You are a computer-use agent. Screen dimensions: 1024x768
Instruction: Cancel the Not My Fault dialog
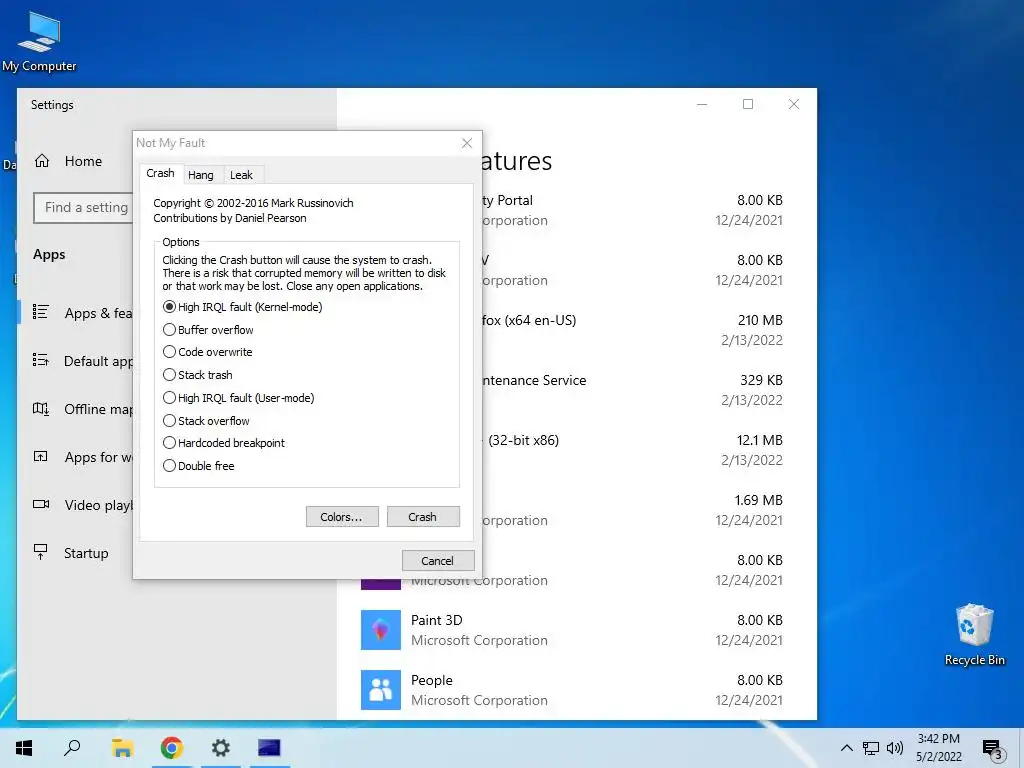[x=438, y=560]
